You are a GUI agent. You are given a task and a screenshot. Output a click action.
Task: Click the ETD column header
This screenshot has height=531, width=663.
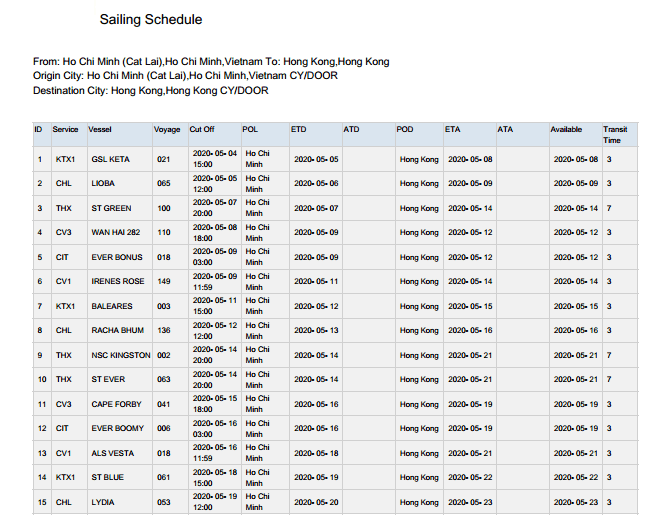(x=299, y=129)
